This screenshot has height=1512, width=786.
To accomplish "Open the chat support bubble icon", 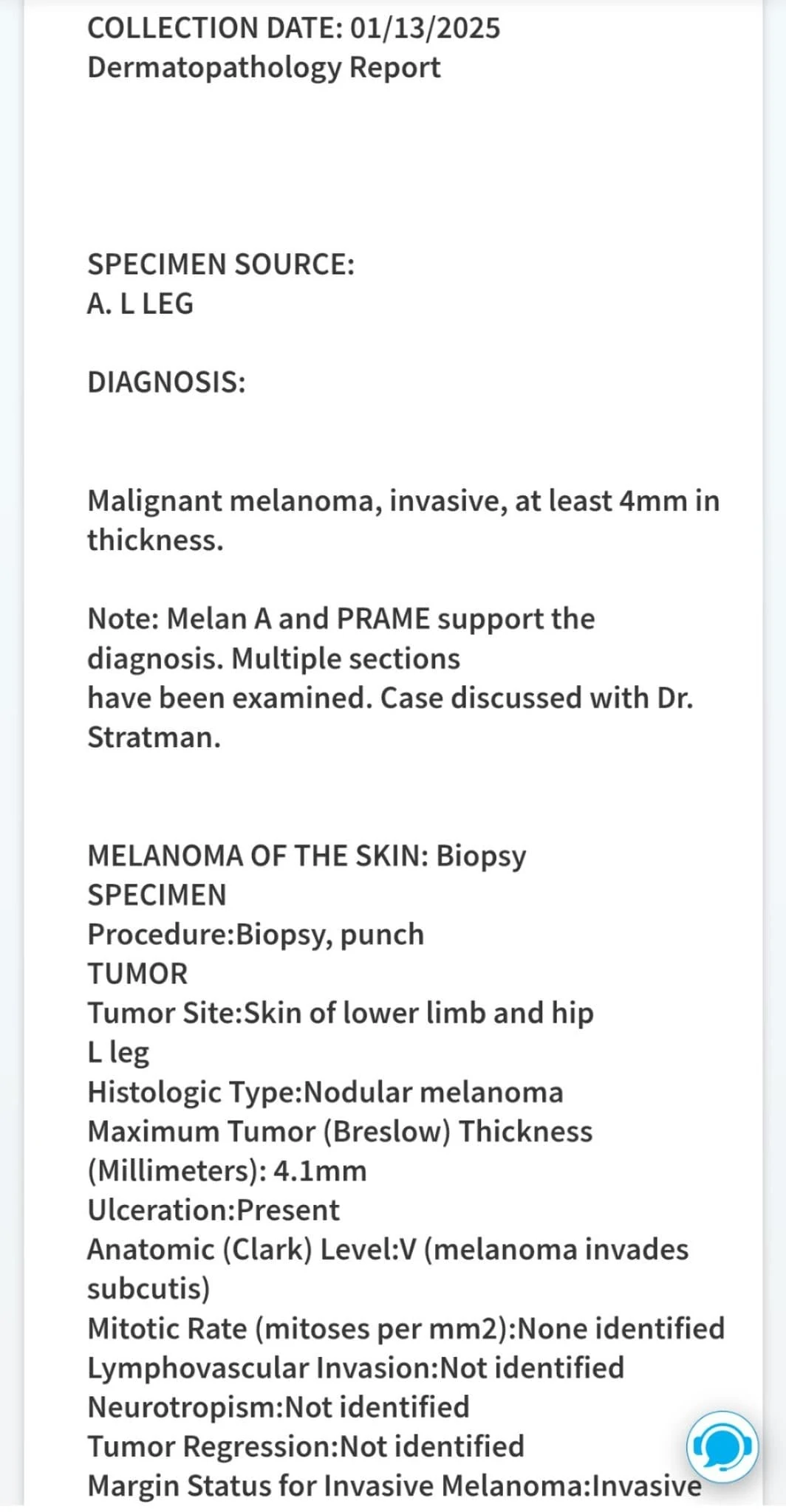I will click(720, 1446).
